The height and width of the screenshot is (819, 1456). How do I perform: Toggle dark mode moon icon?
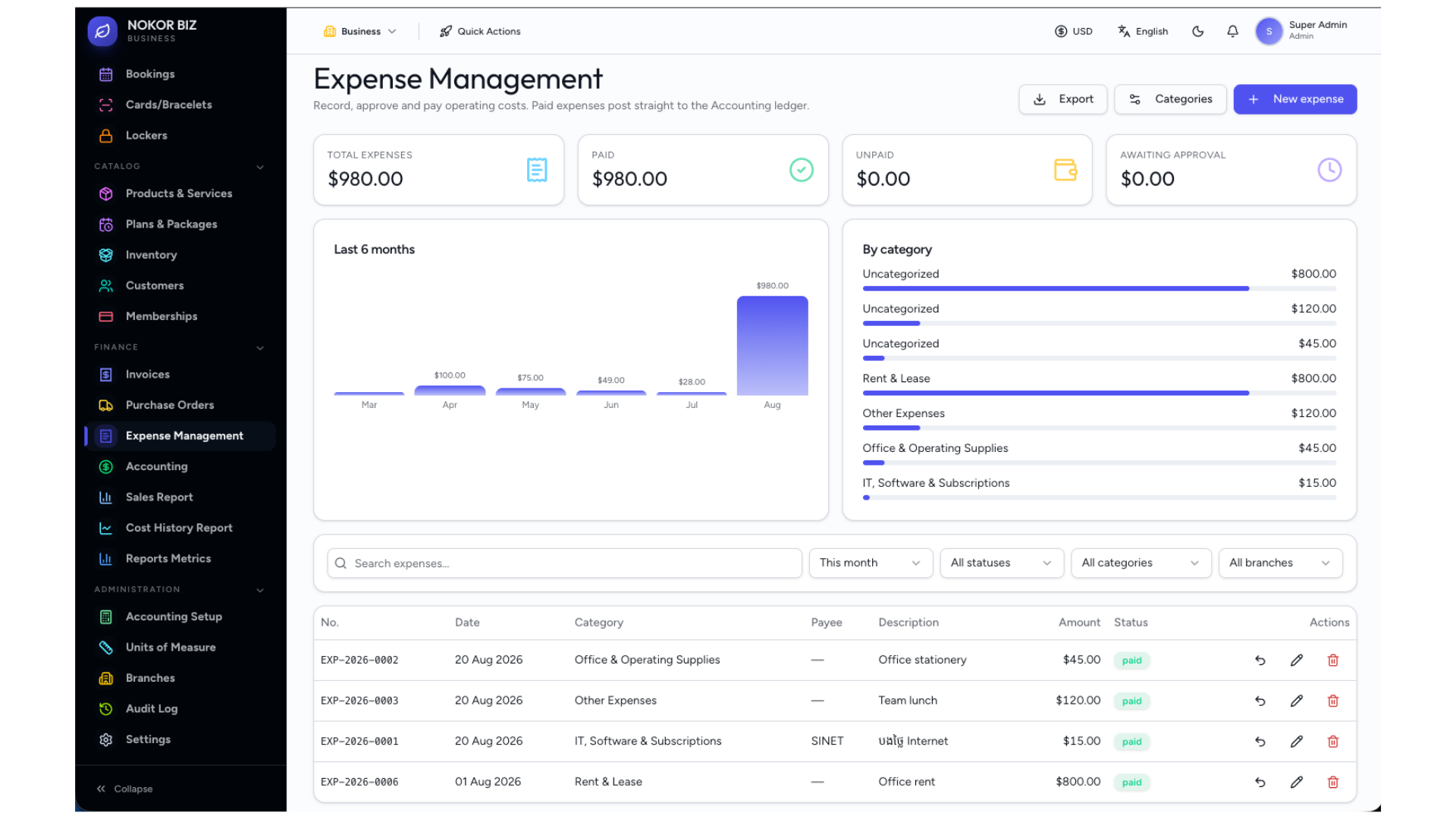coord(1198,31)
